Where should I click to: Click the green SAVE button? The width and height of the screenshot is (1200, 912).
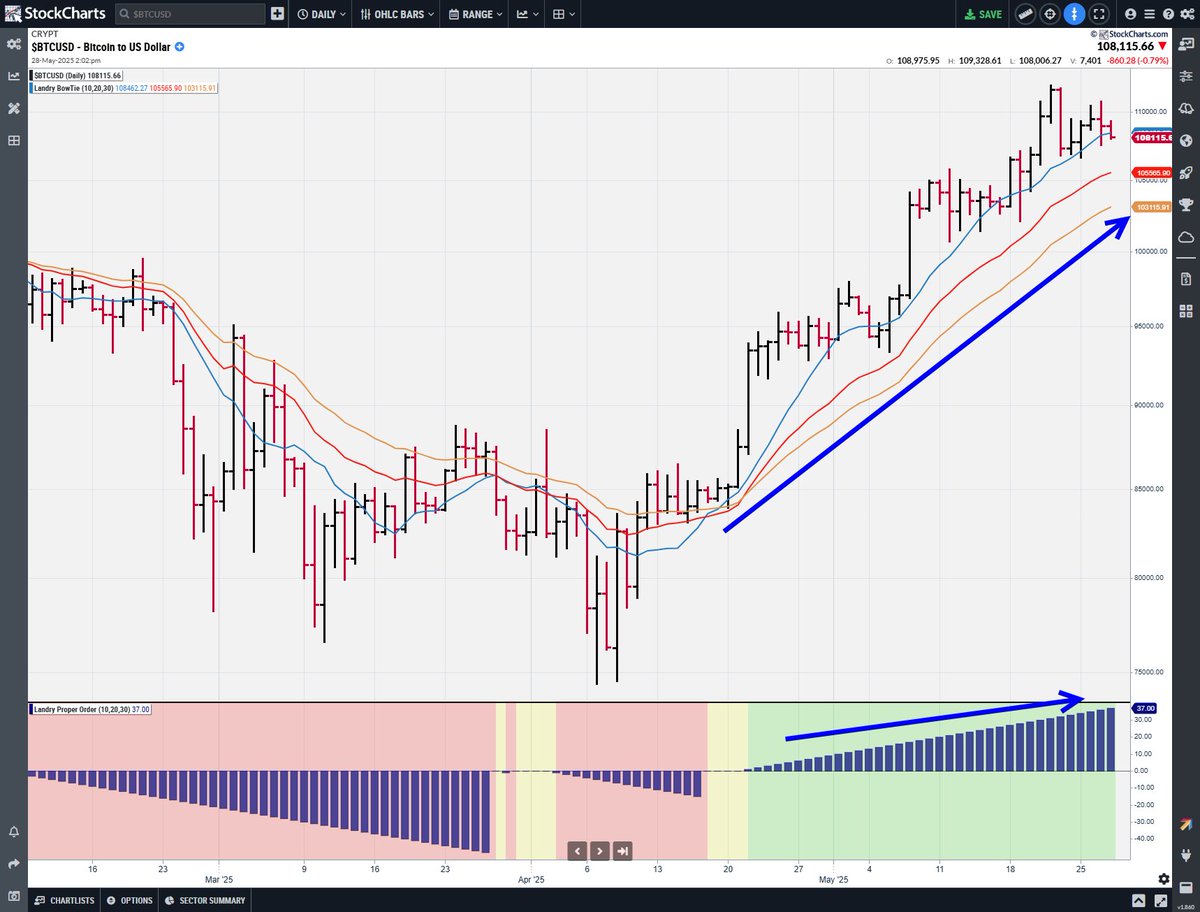(983, 14)
